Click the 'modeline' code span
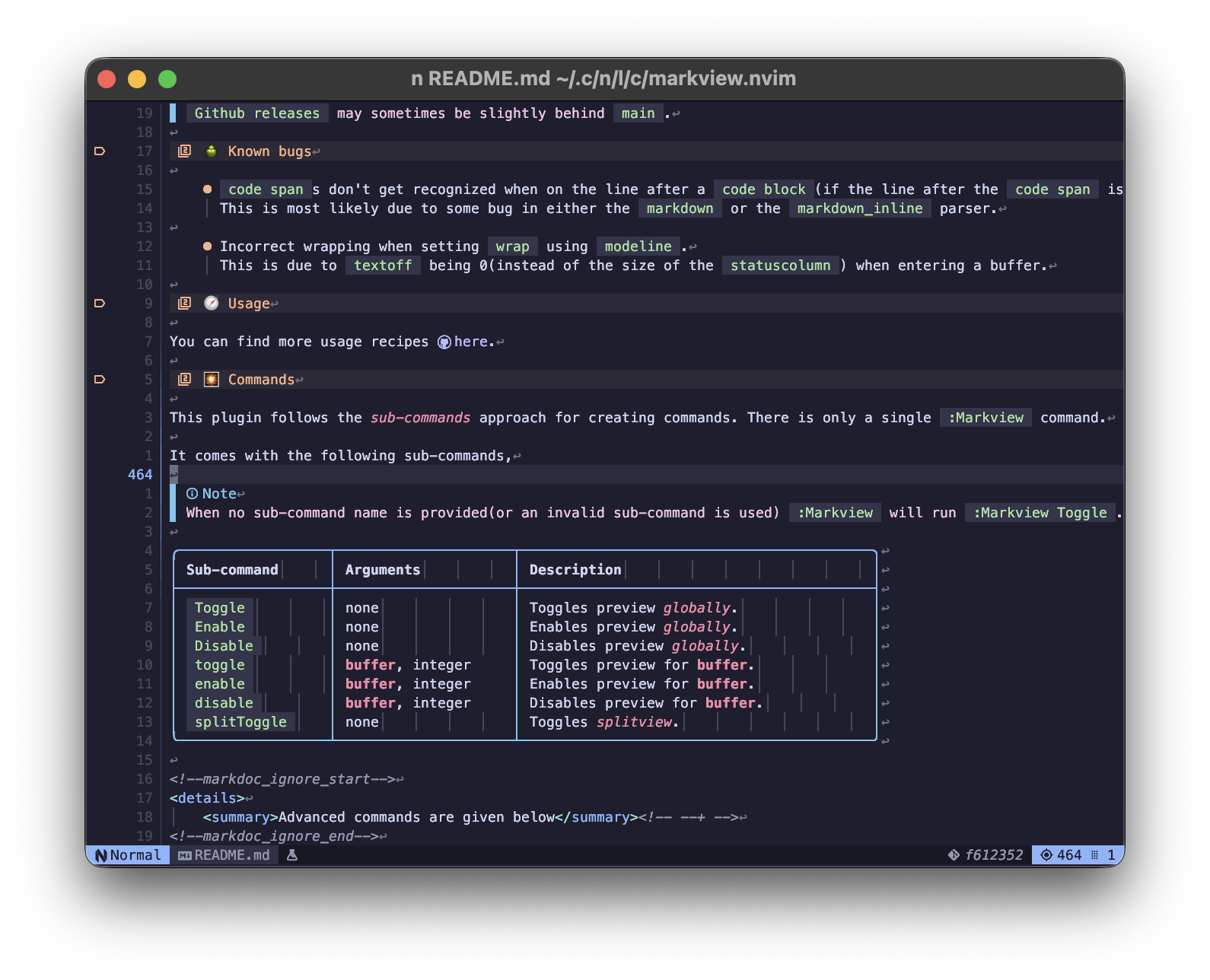The height and width of the screenshot is (980, 1210). click(638, 247)
